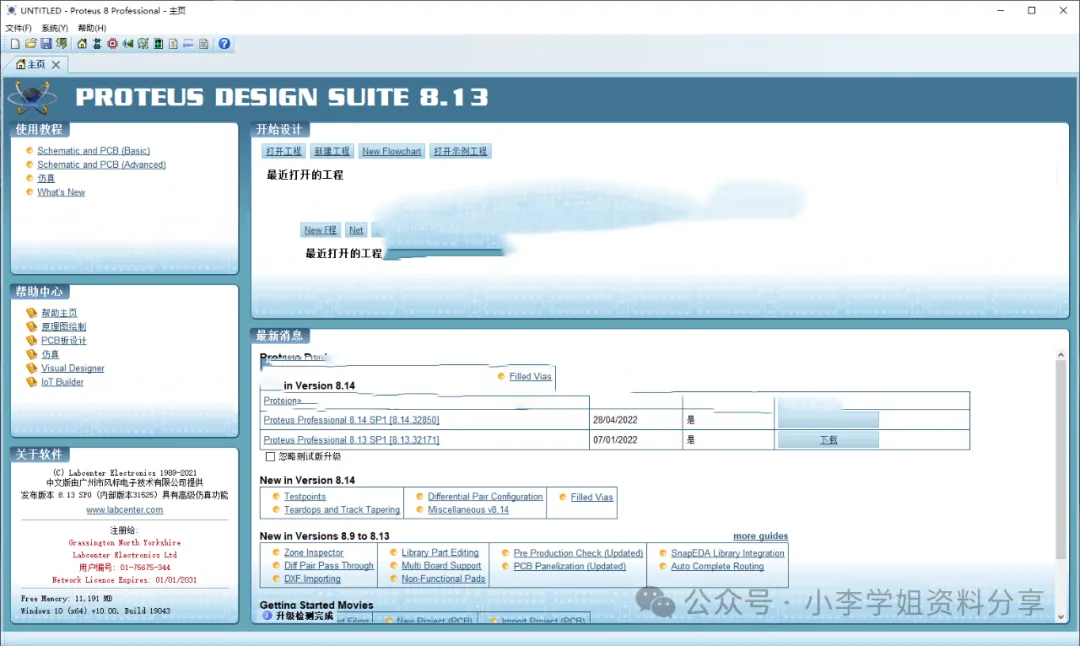Open the Non-Functional Pads link
Image resolution: width=1080 pixels, height=646 pixels.
[443, 579]
